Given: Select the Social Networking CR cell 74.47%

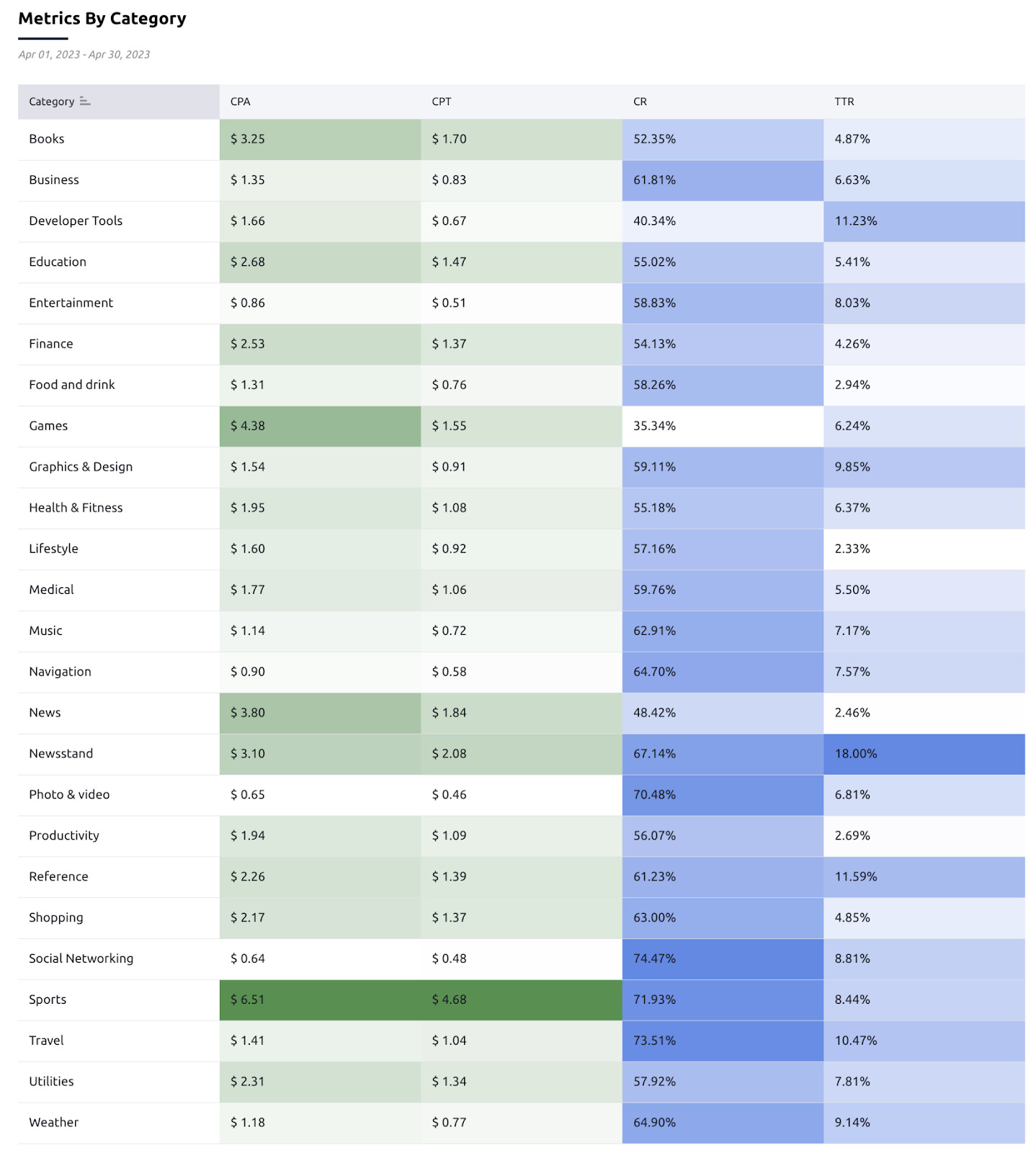Looking at the screenshot, I should 655,958.
